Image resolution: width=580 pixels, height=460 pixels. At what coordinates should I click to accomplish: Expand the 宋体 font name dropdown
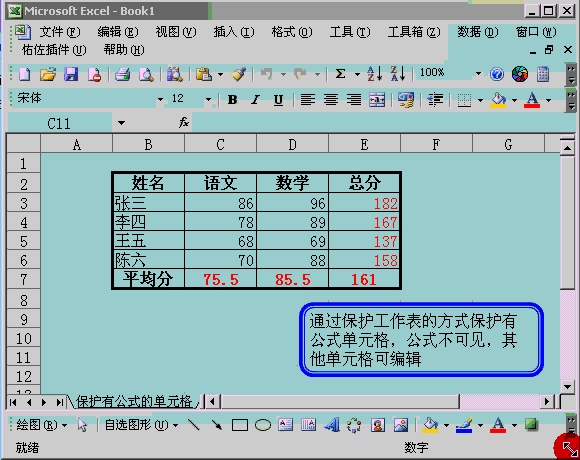(x=160, y=99)
